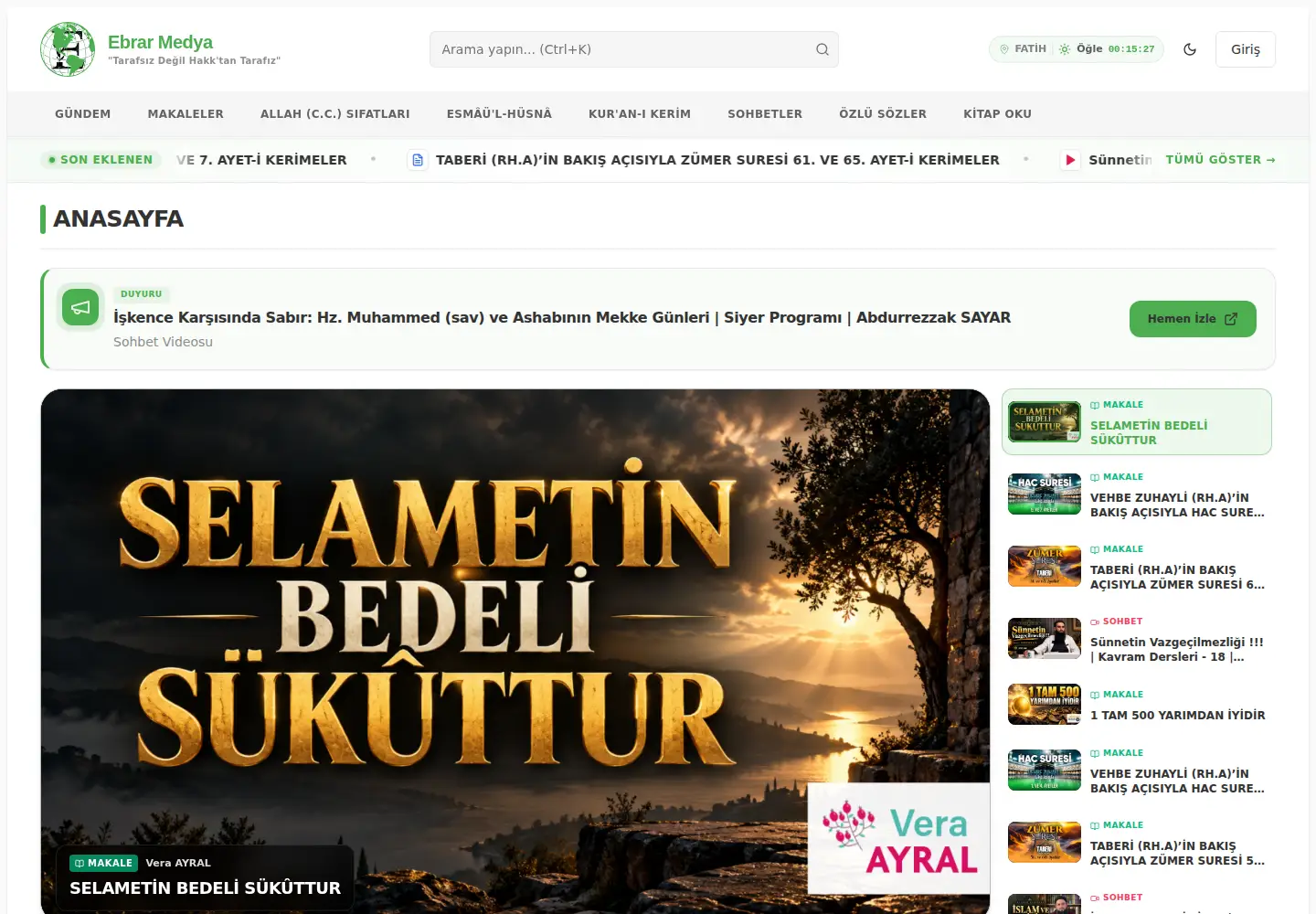Click the MAKALE badge on the featured image
The image size is (1316, 914).
(x=104, y=863)
